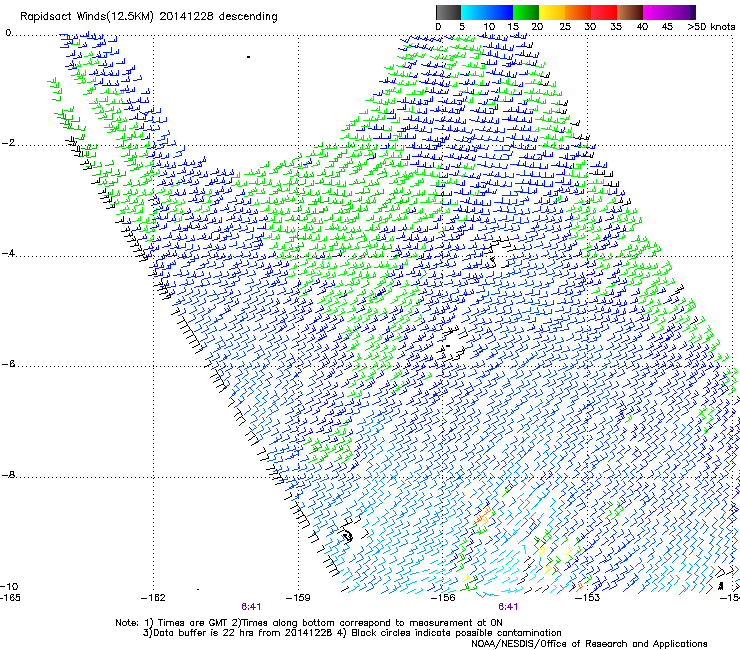Click the NOAA/NESDIS credit line
The height and width of the screenshot is (650, 740).
pos(589,644)
